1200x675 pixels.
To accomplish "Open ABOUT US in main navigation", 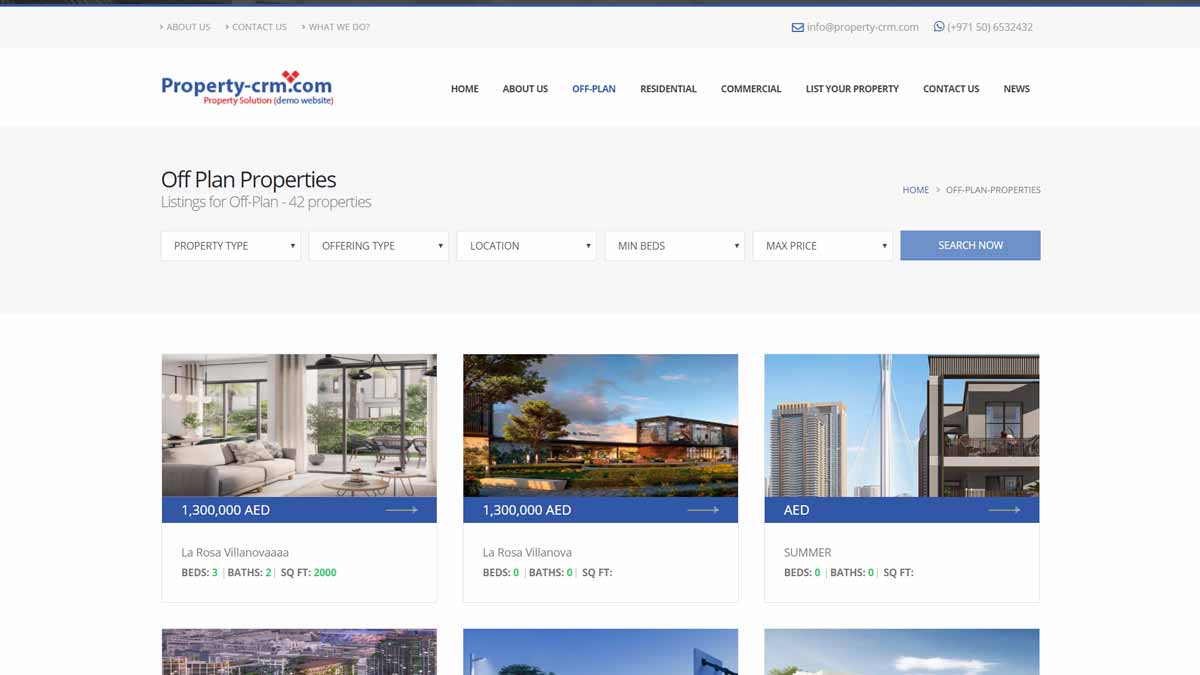I will (525, 89).
